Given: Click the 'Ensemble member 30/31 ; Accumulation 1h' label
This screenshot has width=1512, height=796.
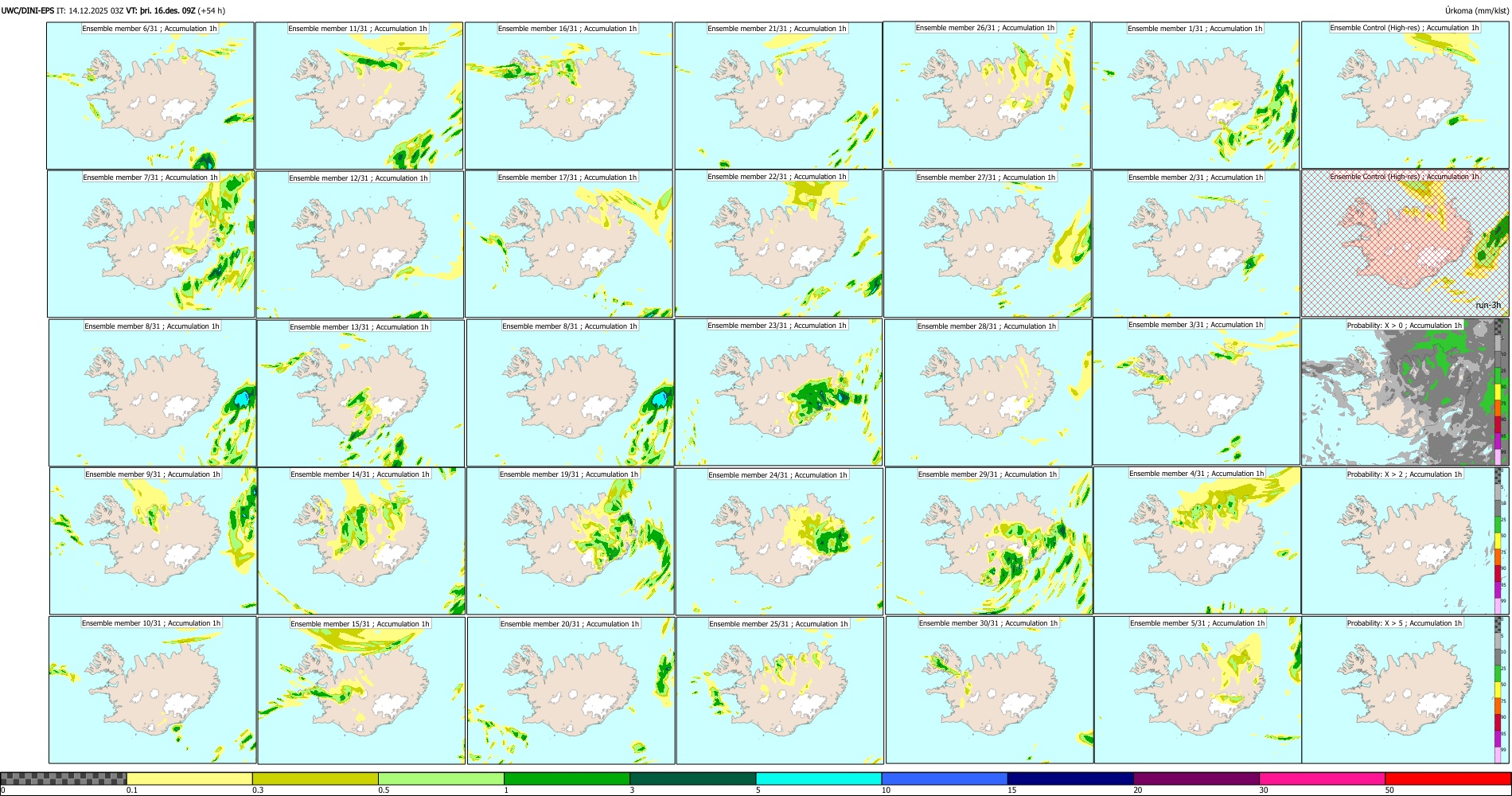Looking at the screenshot, I should 988,623.
